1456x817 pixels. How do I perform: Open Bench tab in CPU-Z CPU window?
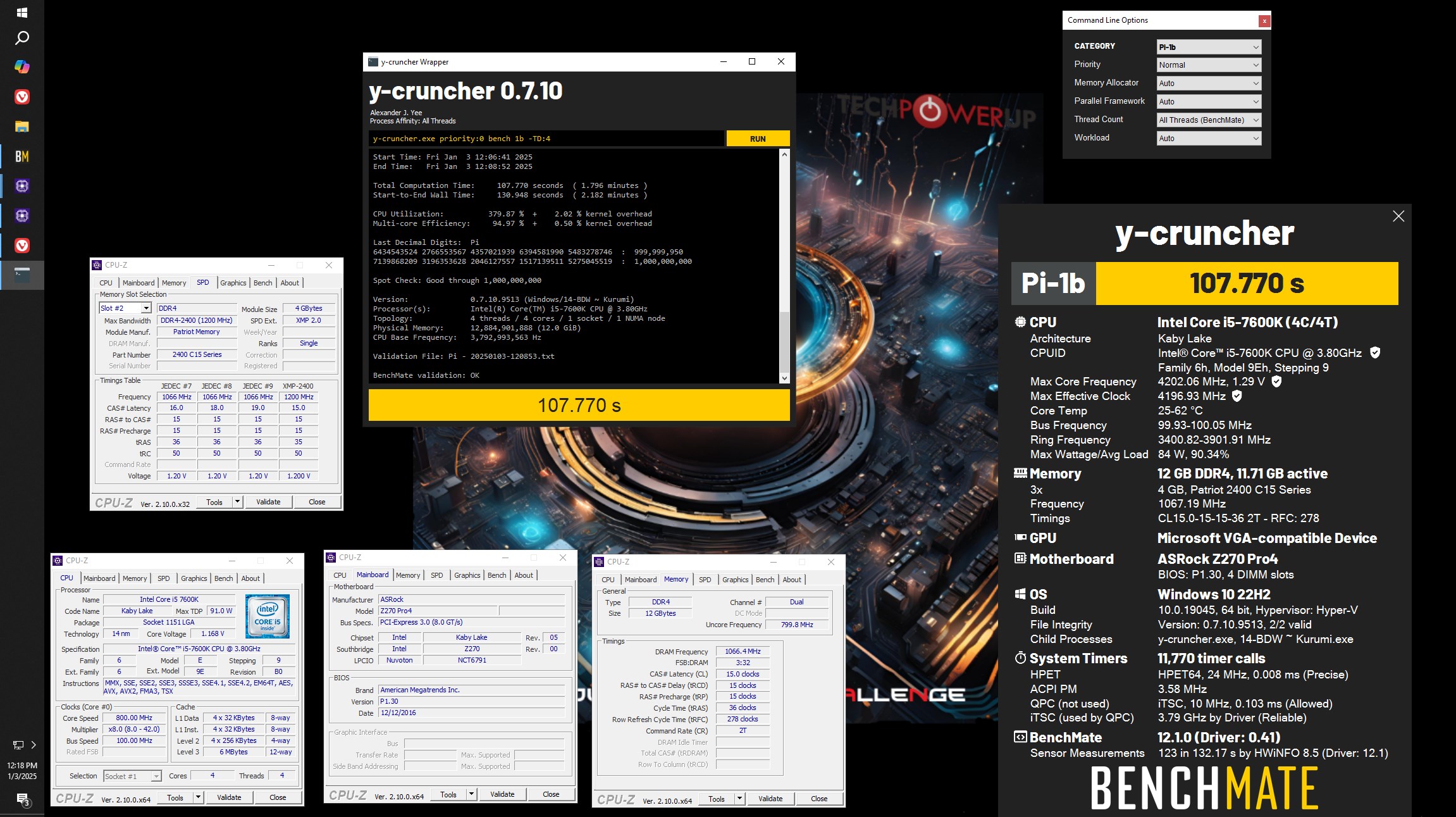(224, 578)
